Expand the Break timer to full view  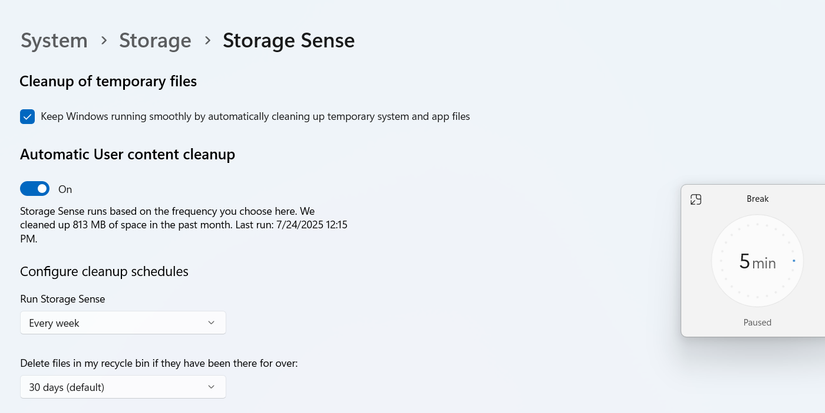click(696, 200)
